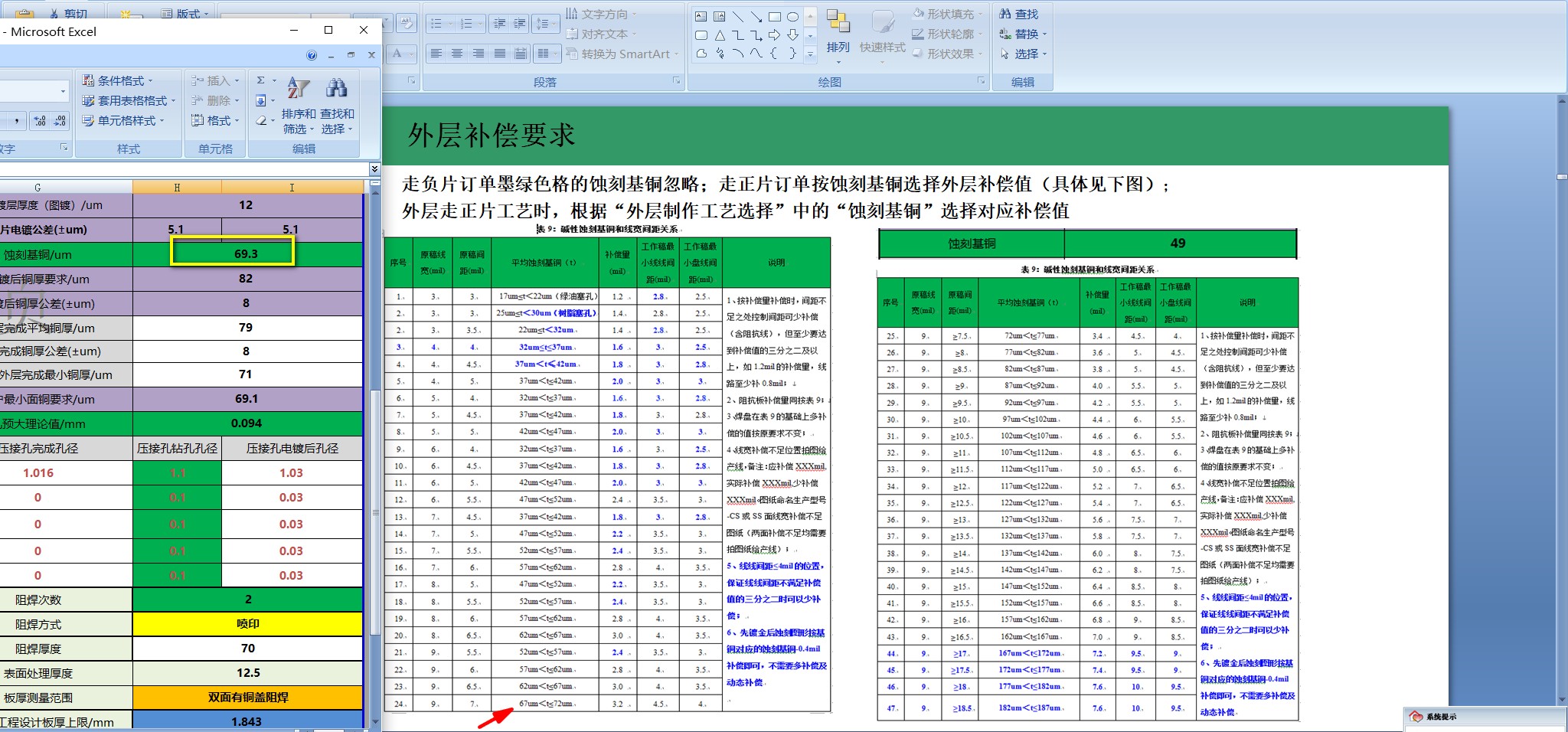Screen dimensions: 1568x732
Task: Select the oval shape in gallery
Action: coord(793,16)
